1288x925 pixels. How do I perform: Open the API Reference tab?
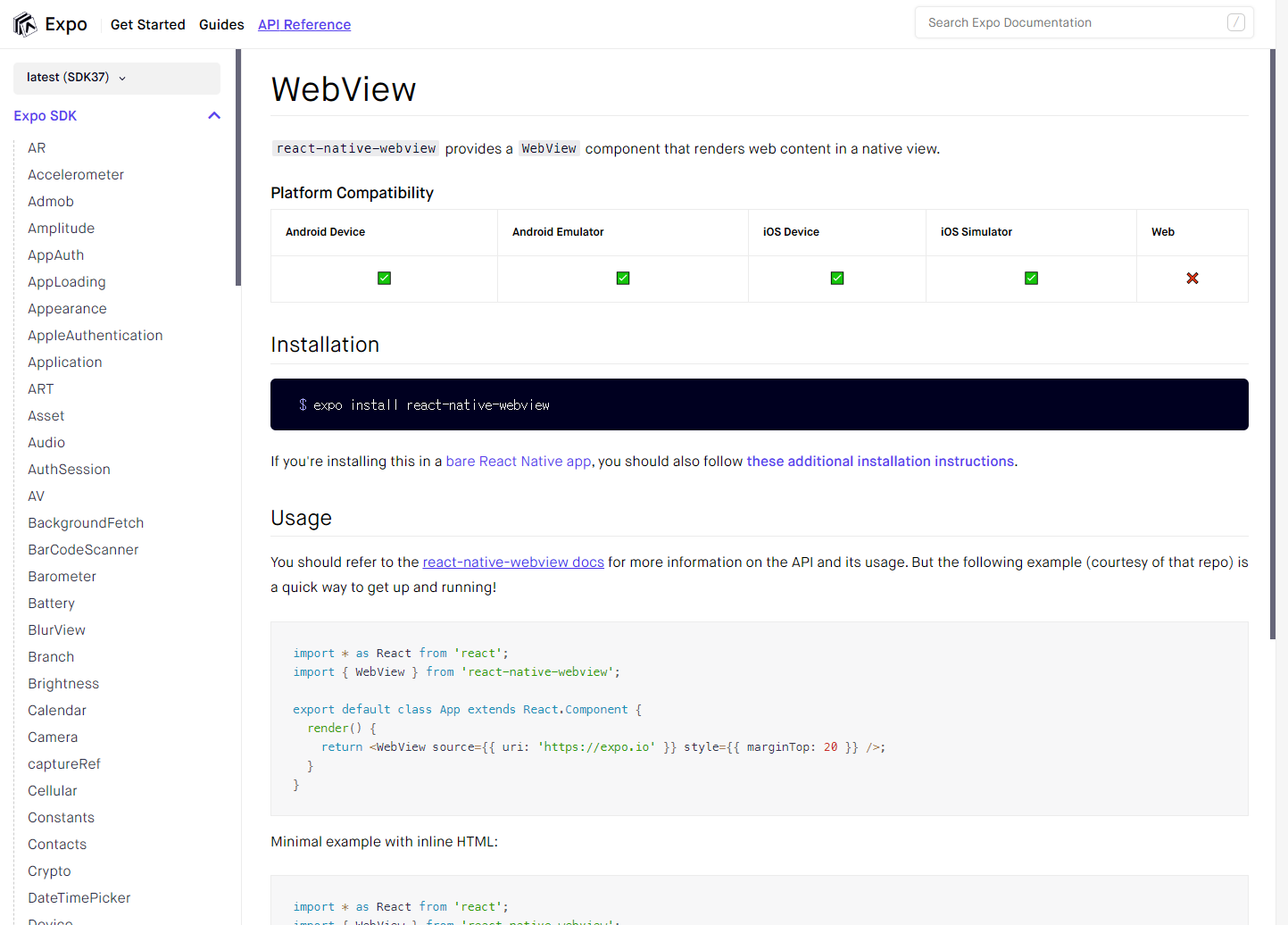(304, 25)
